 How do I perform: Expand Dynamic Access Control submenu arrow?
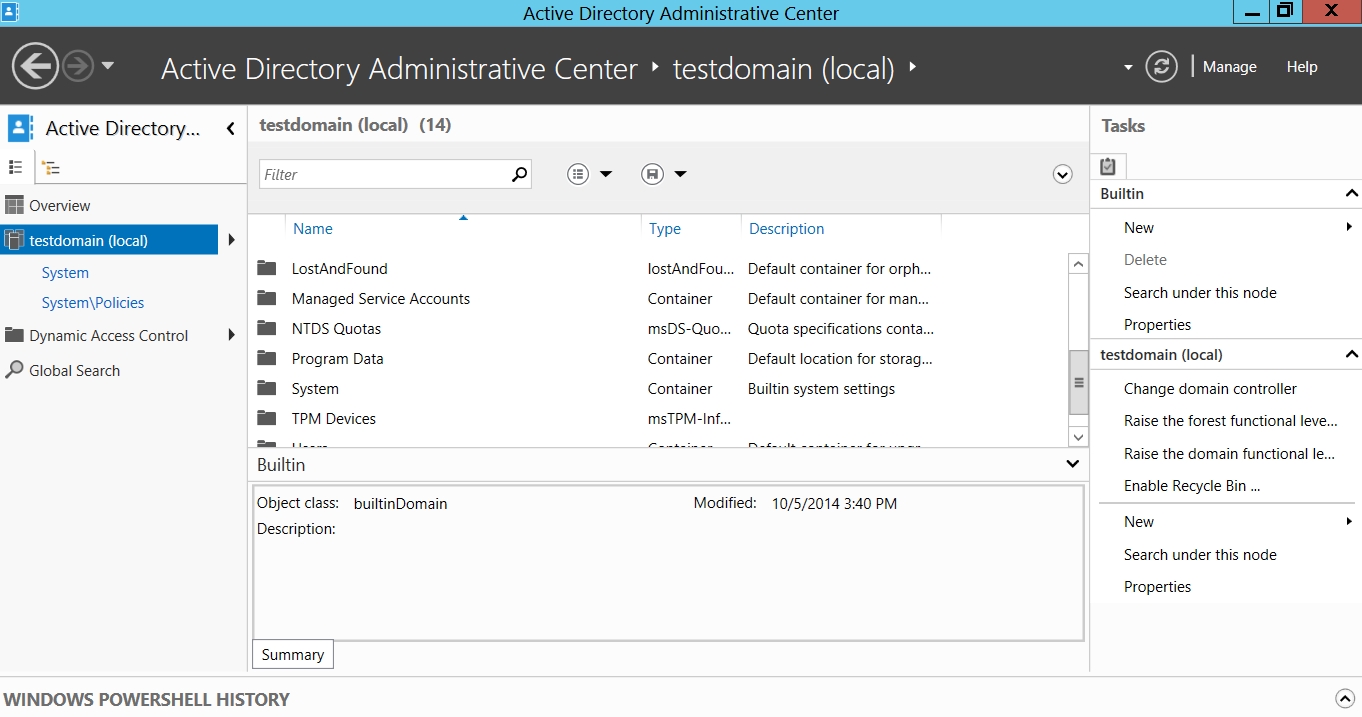pos(232,335)
